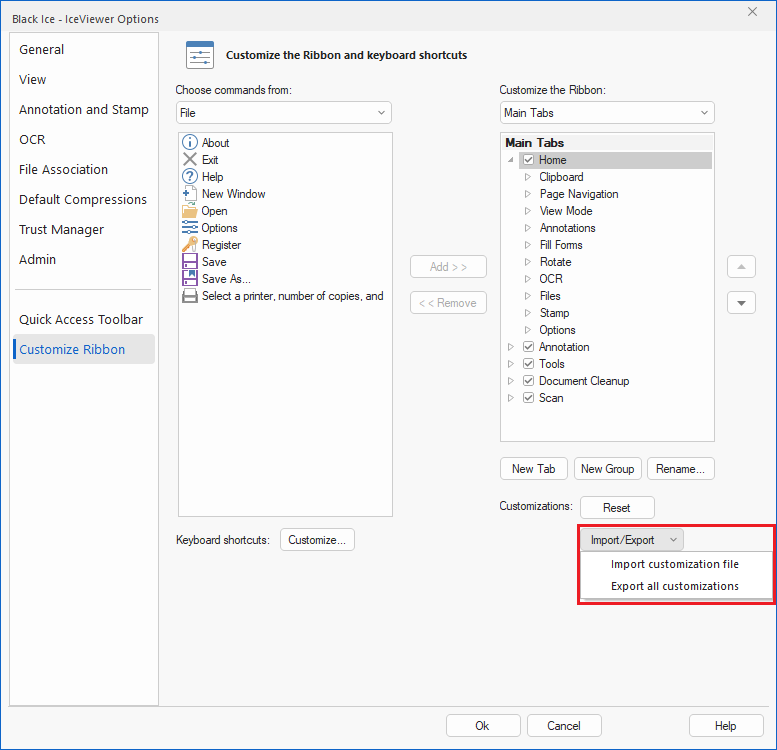Viewport: 777px width, 750px height.
Task: Click the Options sliders icon
Action: click(x=190, y=227)
